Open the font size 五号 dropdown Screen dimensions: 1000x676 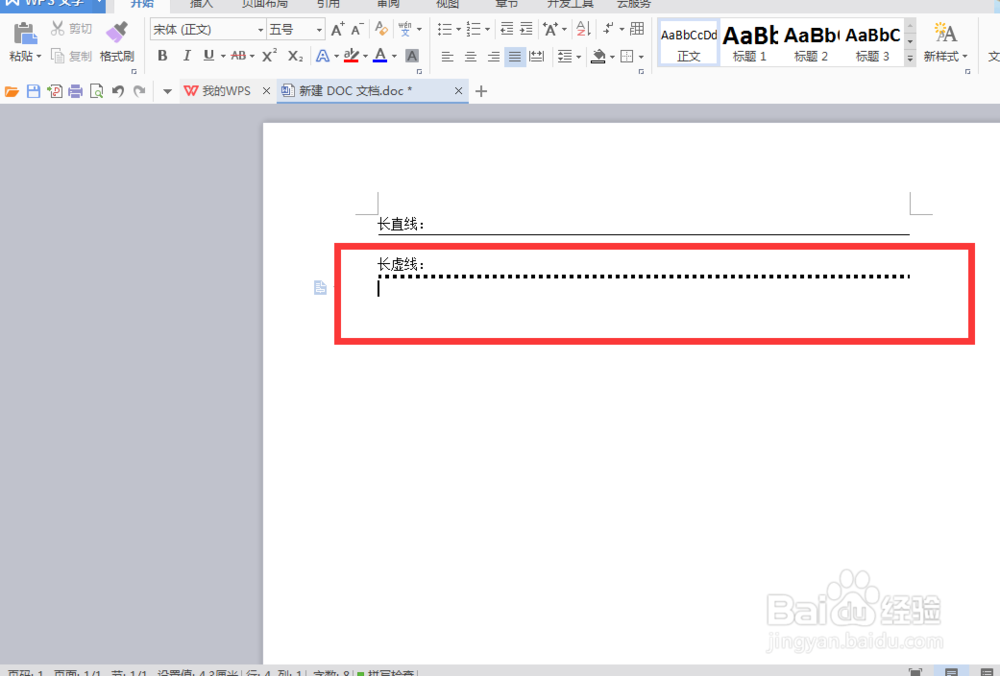coord(319,29)
